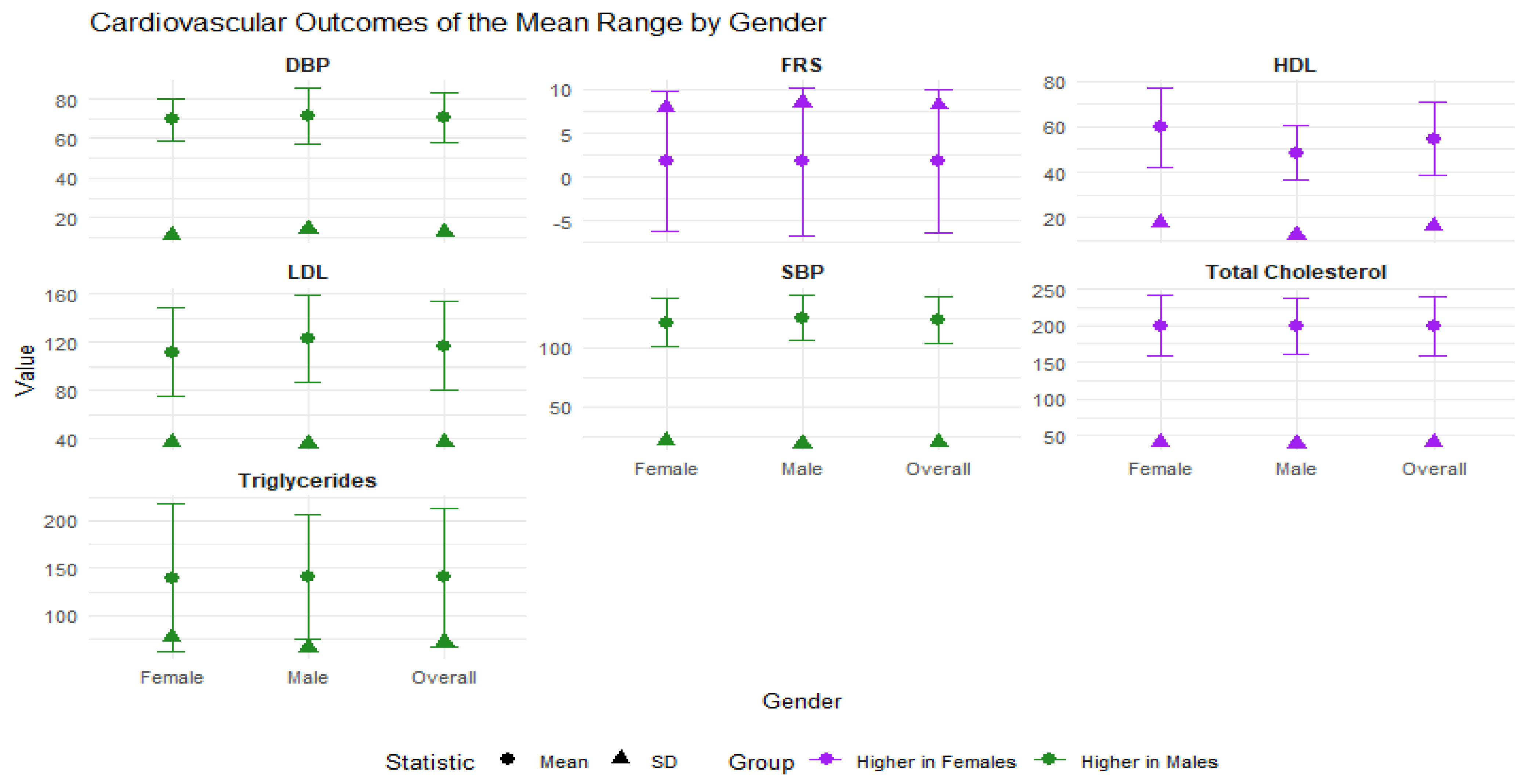1529x784 pixels.
Task: Click the Overall mean point in DBP panel
Action: (x=444, y=117)
